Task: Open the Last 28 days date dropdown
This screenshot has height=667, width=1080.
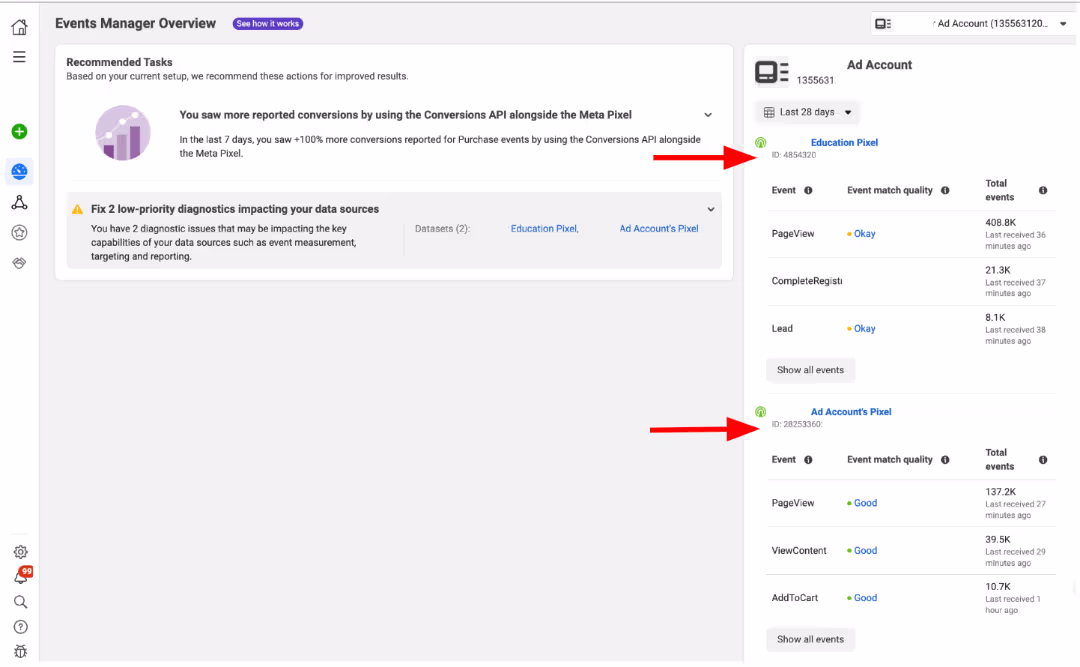Action: pyautogui.click(x=807, y=111)
